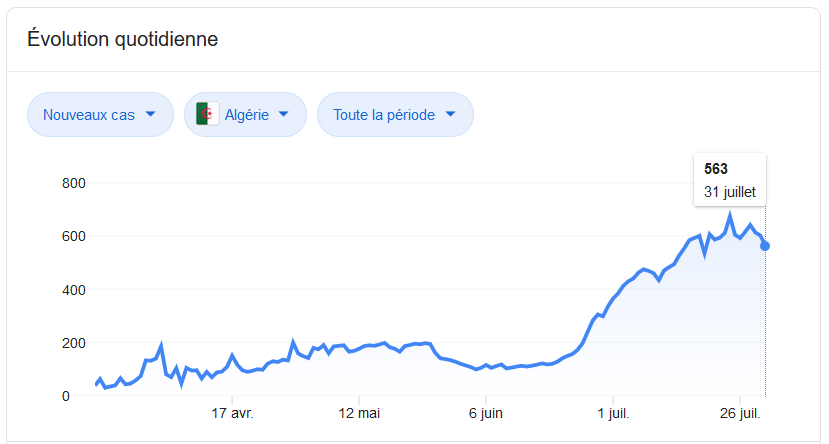Click the highest peak of the chart line
829x444 pixels.
tap(730, 215)
